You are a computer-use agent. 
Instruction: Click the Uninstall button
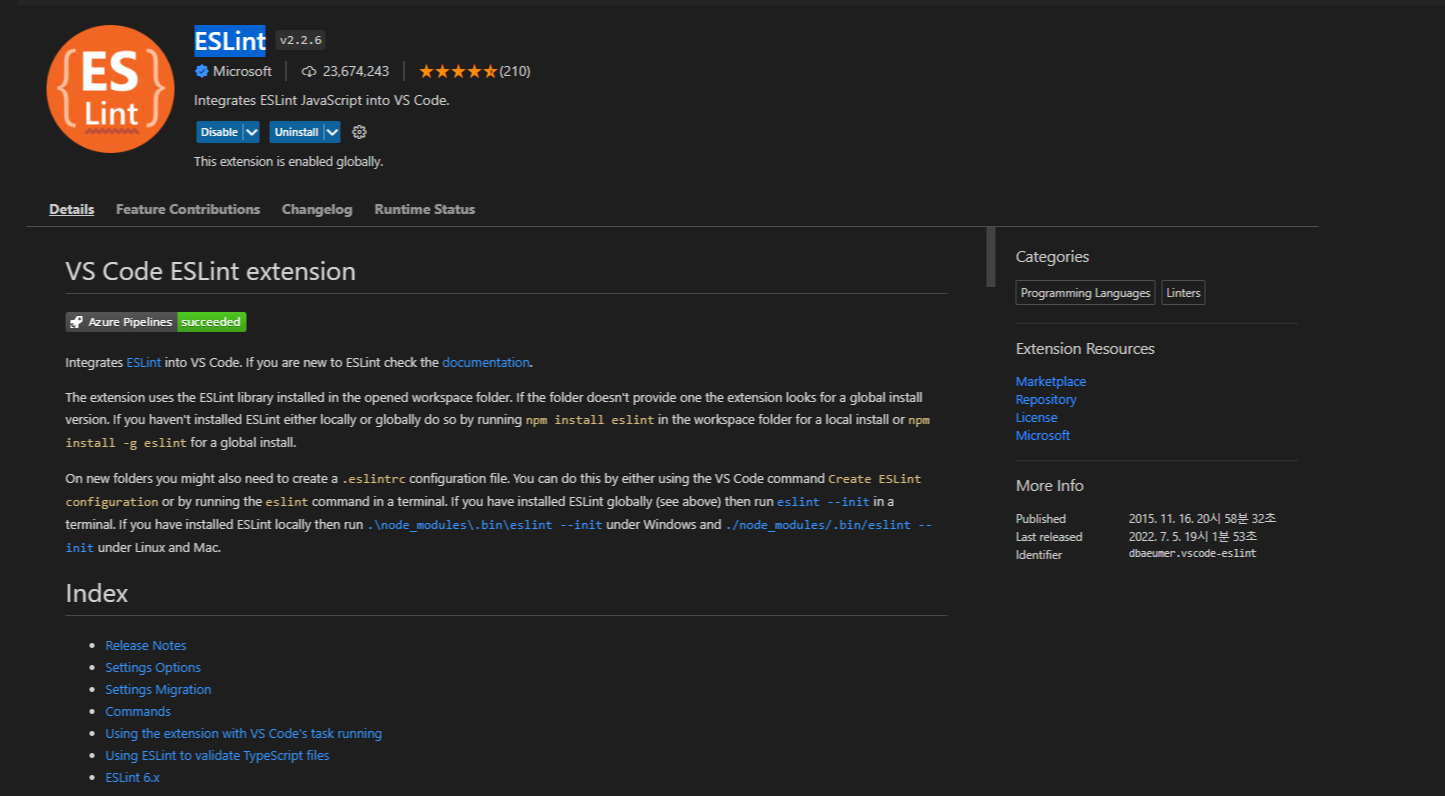[296, 132]
